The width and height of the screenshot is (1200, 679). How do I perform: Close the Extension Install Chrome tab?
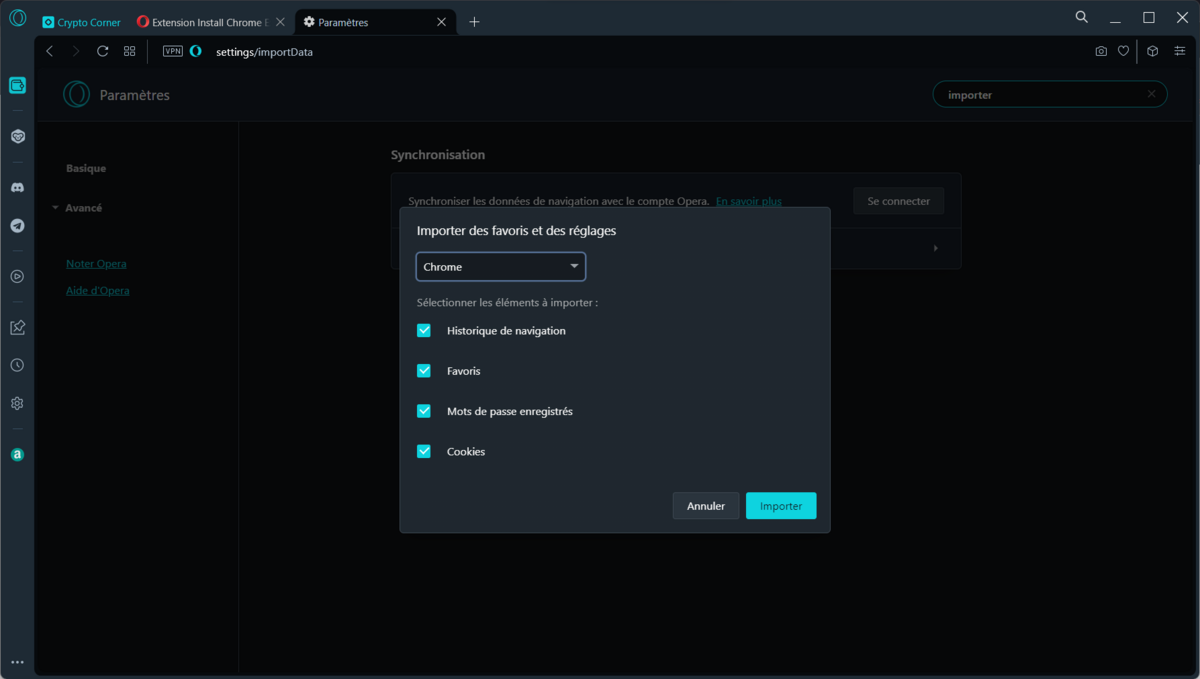click(x=279, y=22)
